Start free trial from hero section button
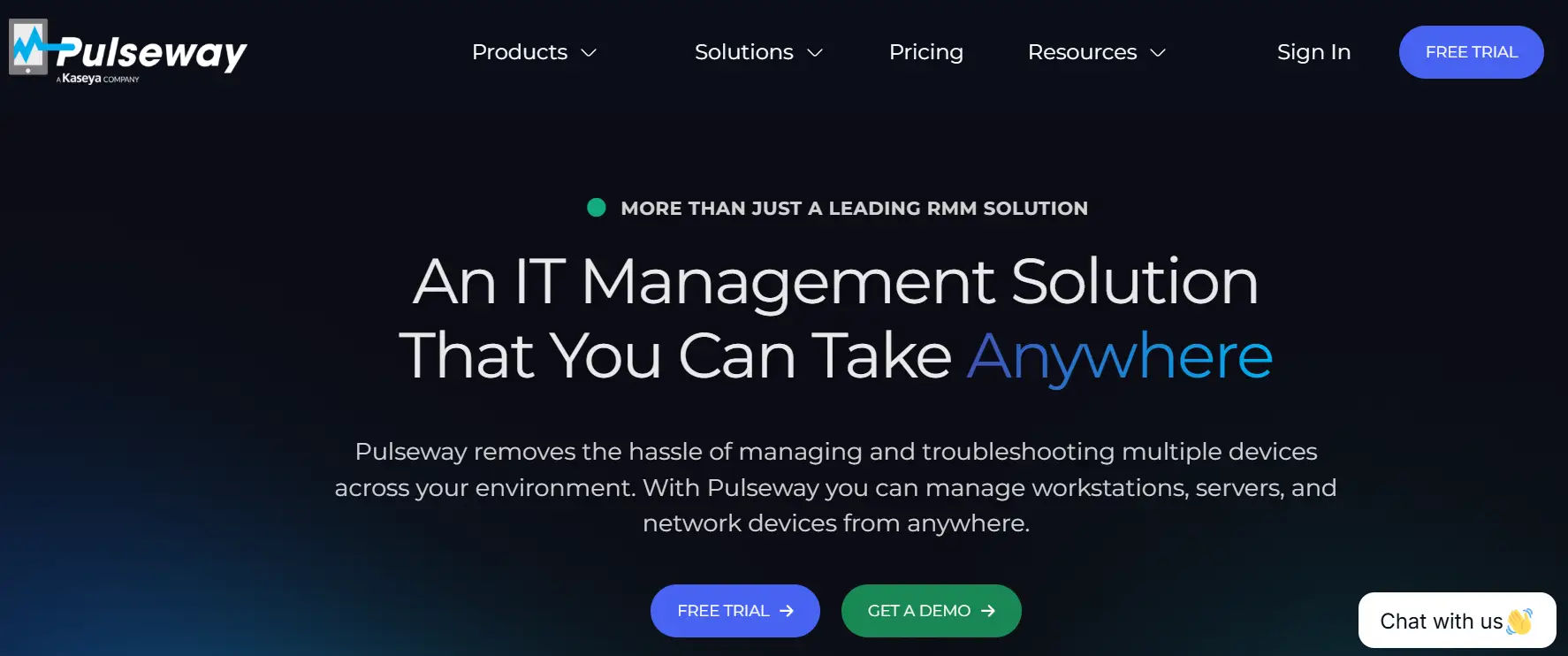The width and height of the screenshot is (1568, 656). point(735,611)
